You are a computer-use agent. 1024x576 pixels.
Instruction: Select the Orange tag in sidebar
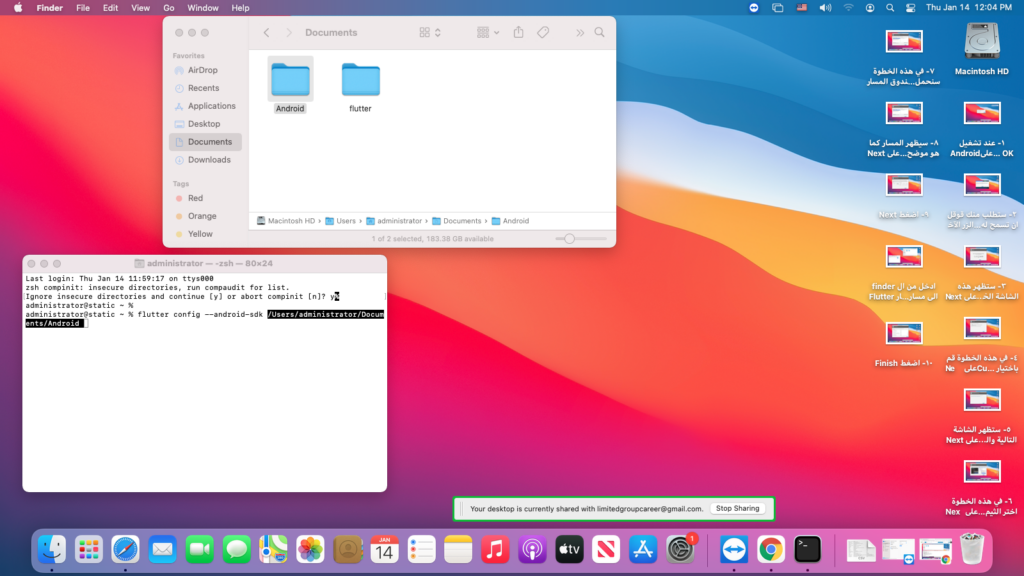point(202,216)
